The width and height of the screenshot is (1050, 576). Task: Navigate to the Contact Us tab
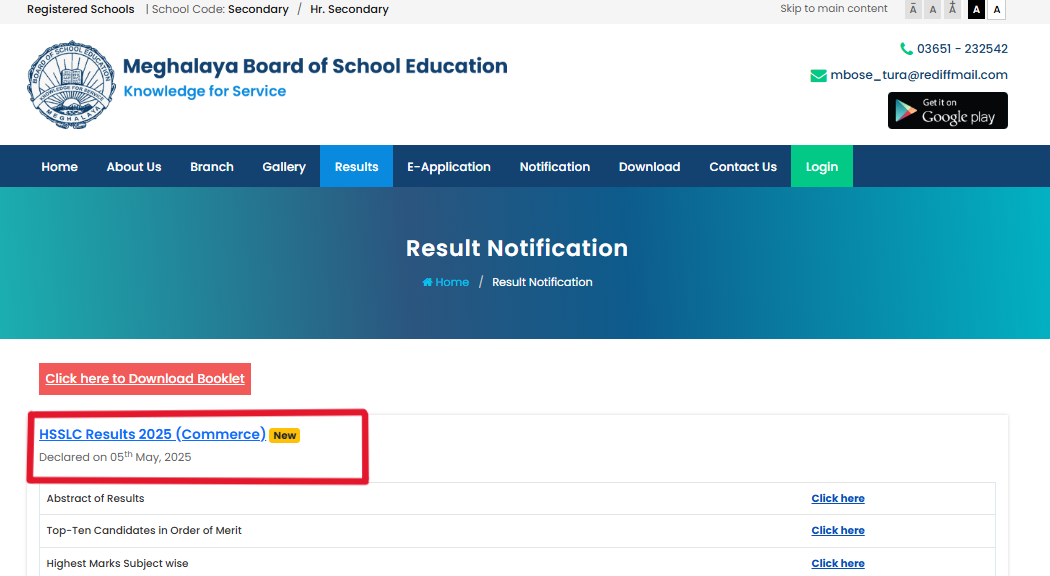point(743,166)
